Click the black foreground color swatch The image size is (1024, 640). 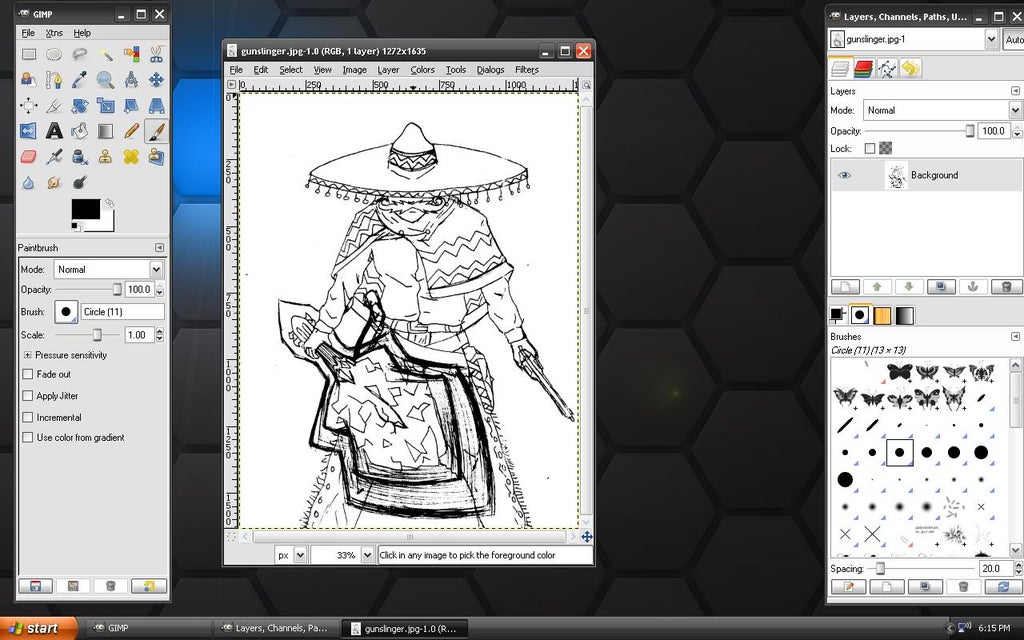click(86, 209)
